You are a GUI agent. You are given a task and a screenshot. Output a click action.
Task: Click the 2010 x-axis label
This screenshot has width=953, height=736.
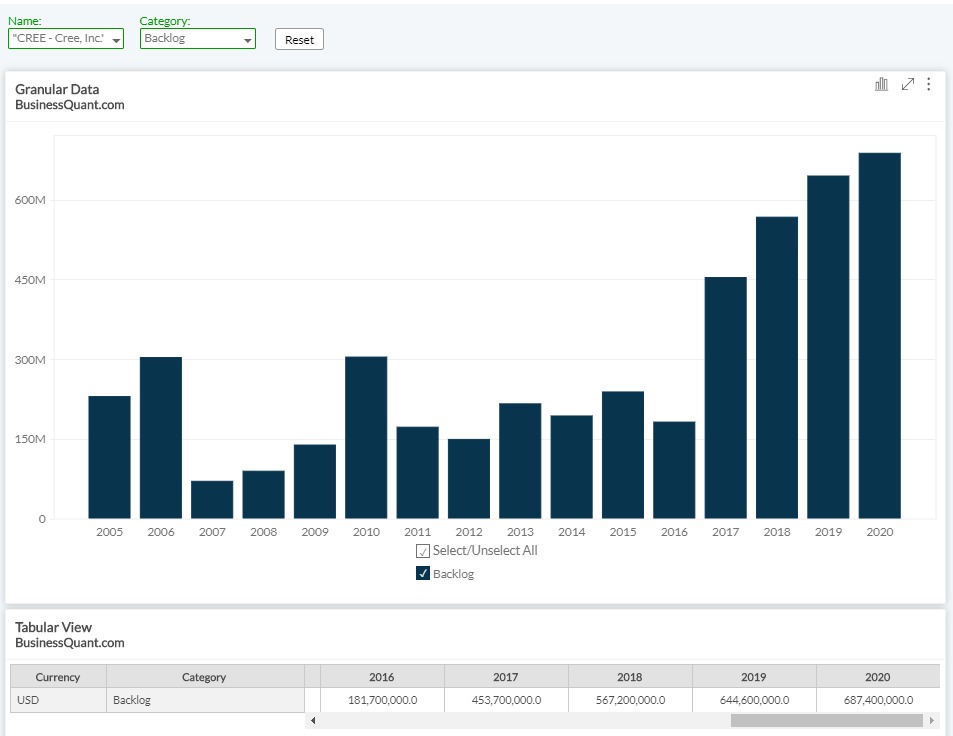366,532
